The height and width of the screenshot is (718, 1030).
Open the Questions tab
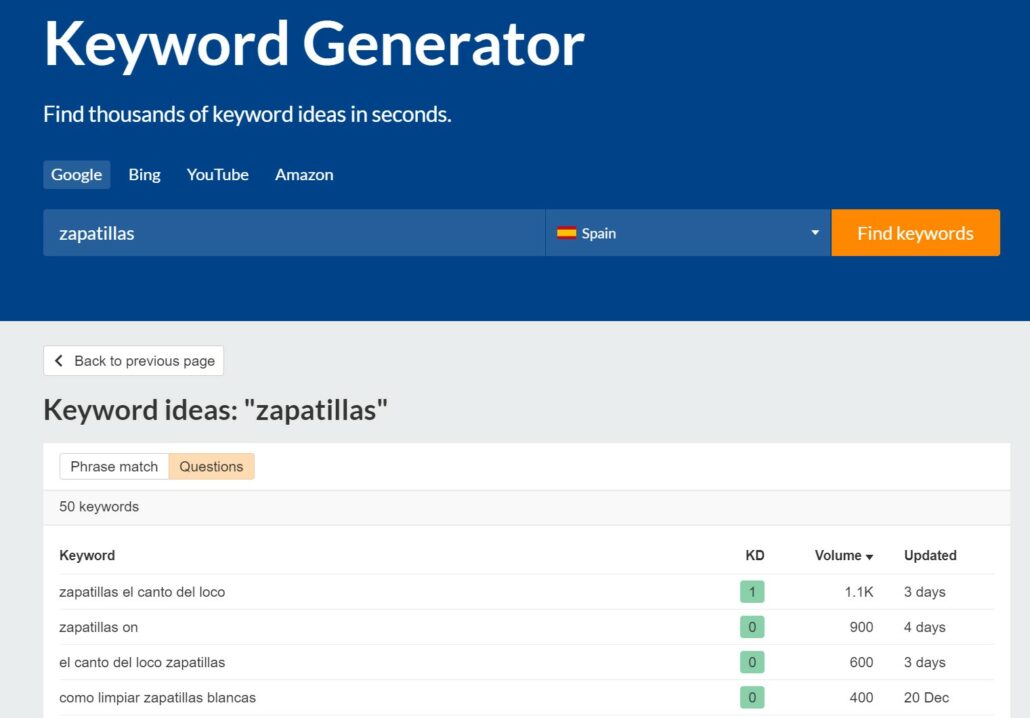211,466
